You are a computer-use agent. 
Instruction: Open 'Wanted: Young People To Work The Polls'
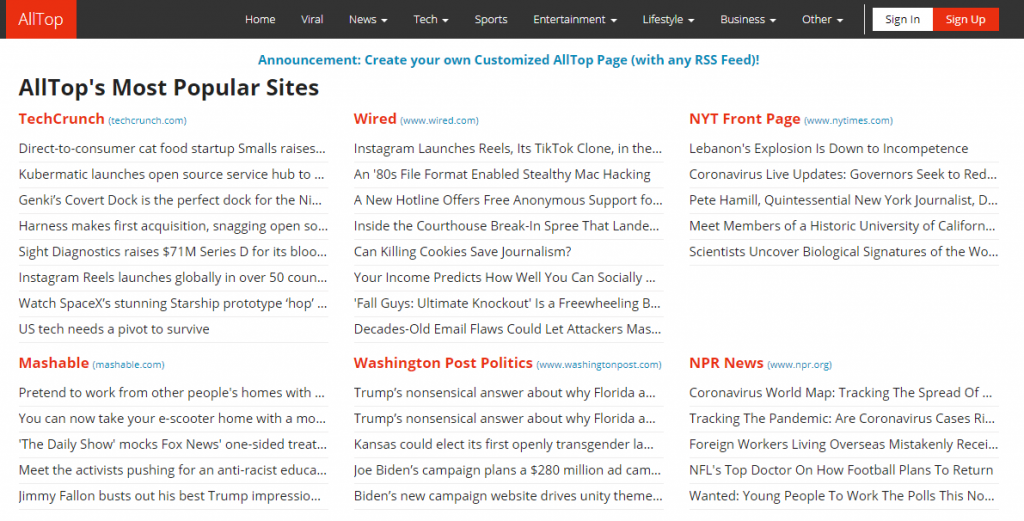[842, 496]
